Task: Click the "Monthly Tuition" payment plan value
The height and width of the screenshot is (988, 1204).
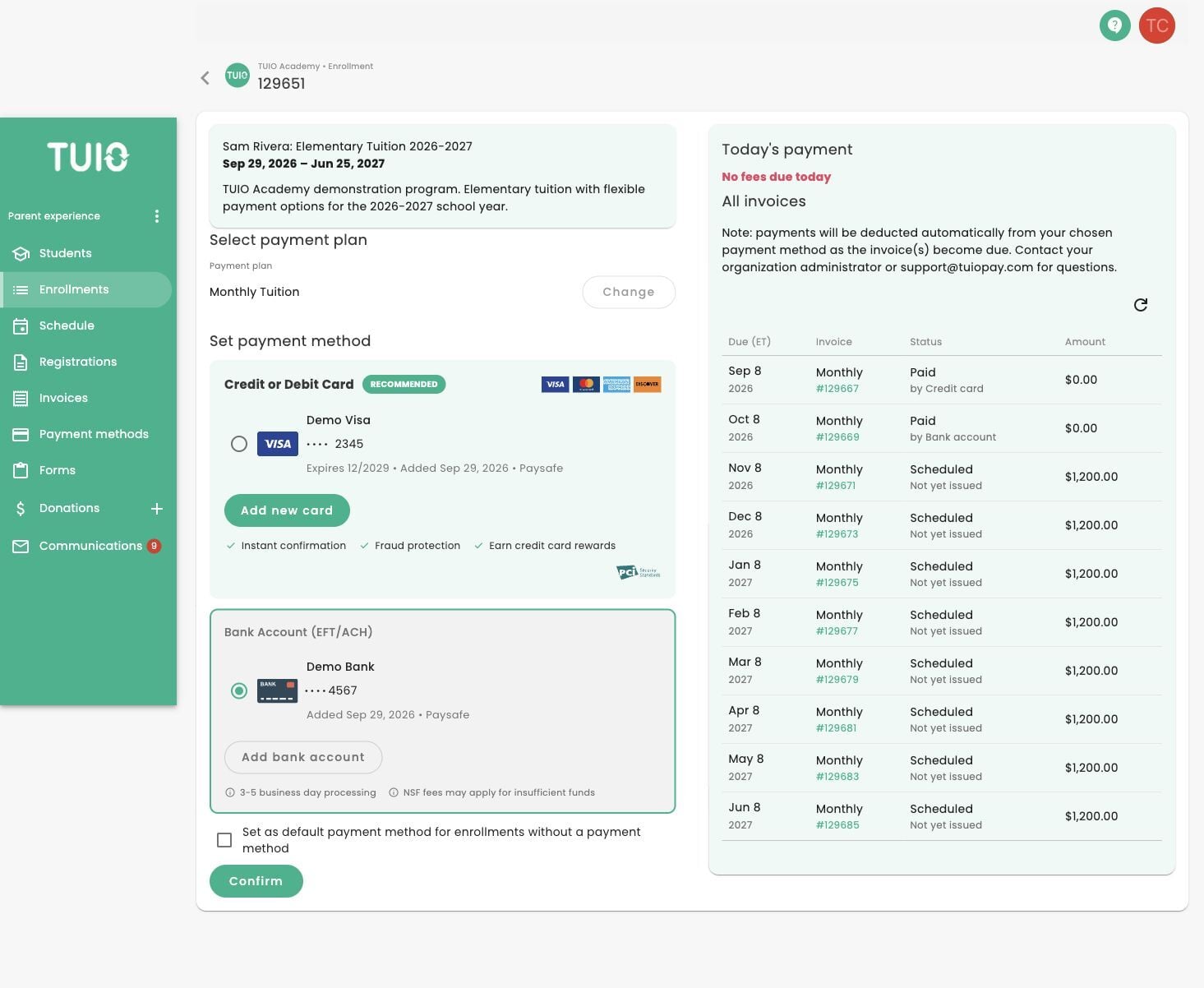Action: coord(255,292)
